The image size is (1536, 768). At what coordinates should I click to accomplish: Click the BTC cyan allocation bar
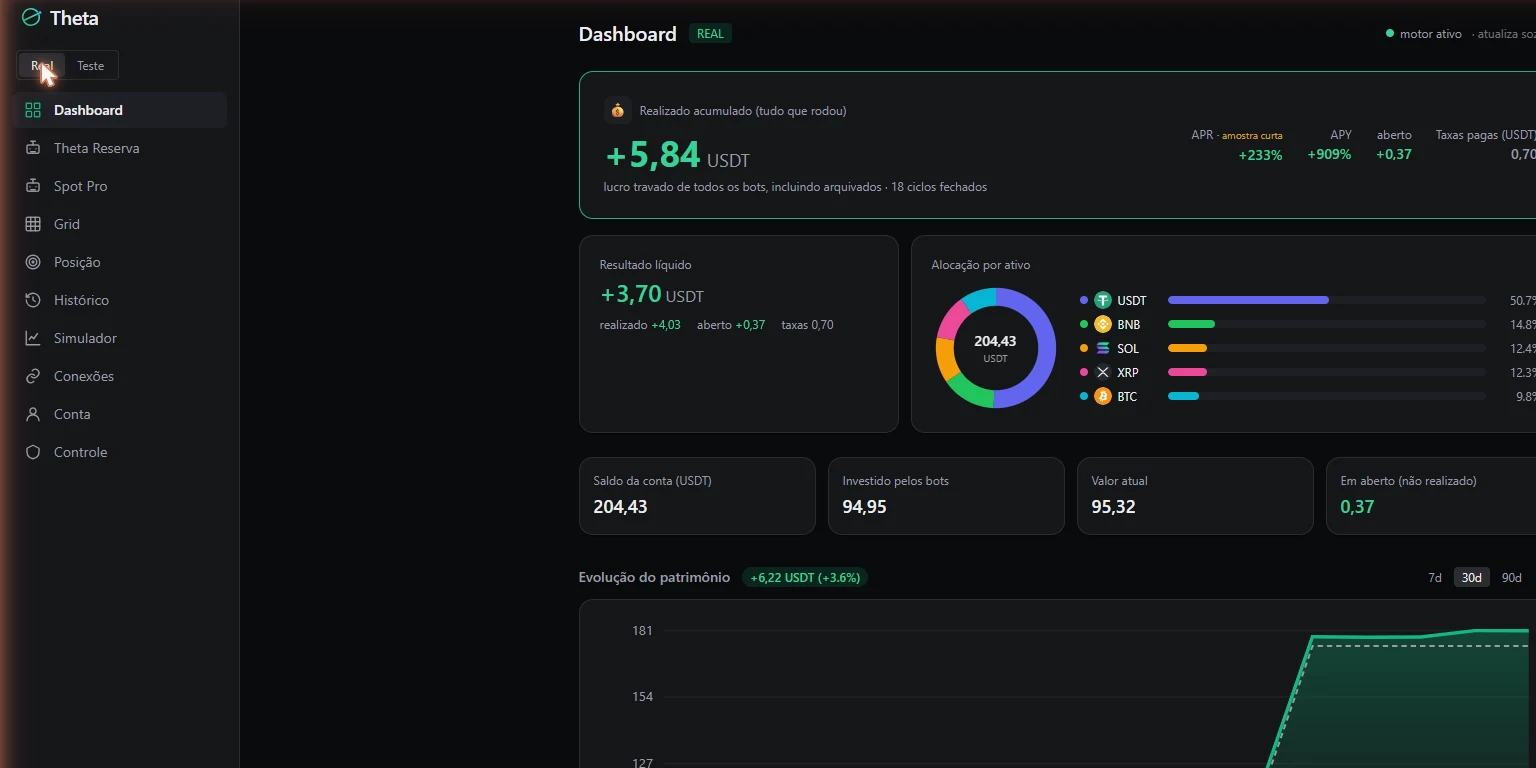[1183, 396]
